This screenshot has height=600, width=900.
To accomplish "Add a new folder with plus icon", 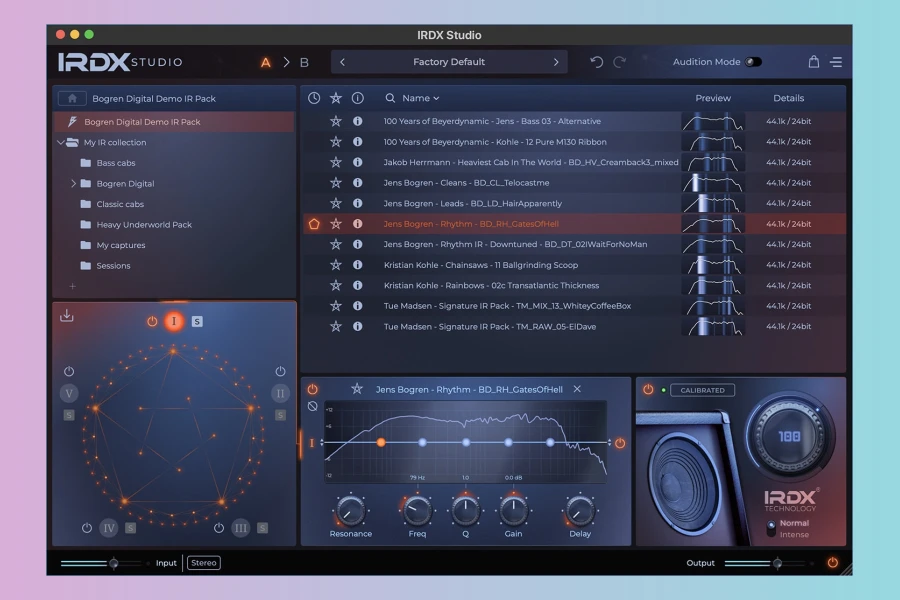I will (72, 286).
